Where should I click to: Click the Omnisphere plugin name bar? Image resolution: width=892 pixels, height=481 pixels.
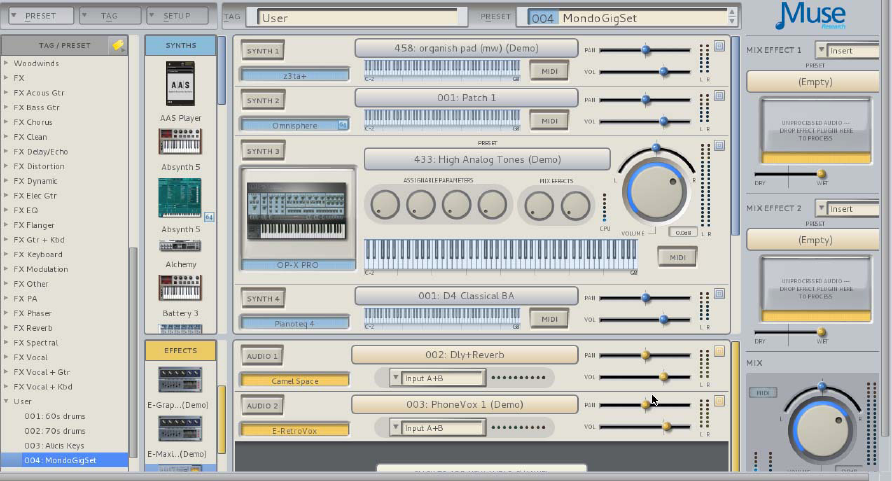tap(295, 125)
